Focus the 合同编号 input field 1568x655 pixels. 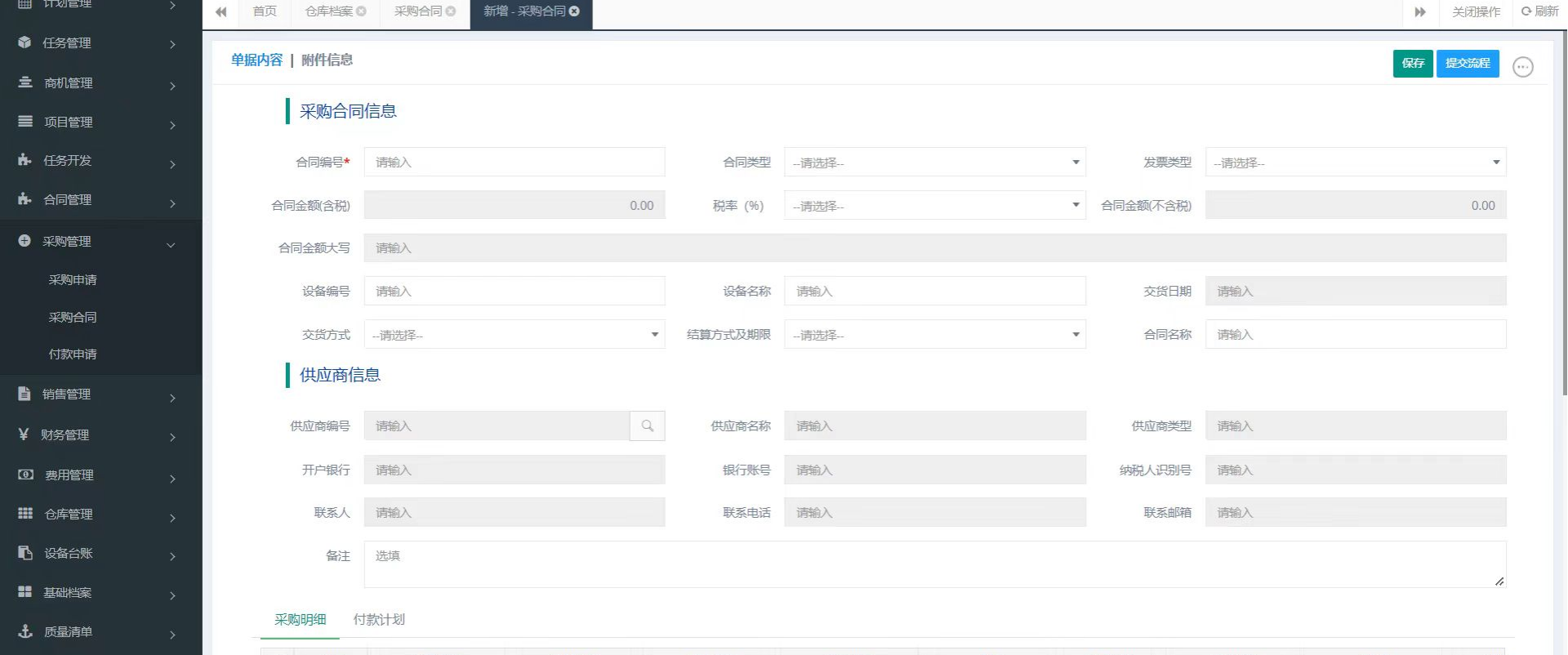(514, 162)
